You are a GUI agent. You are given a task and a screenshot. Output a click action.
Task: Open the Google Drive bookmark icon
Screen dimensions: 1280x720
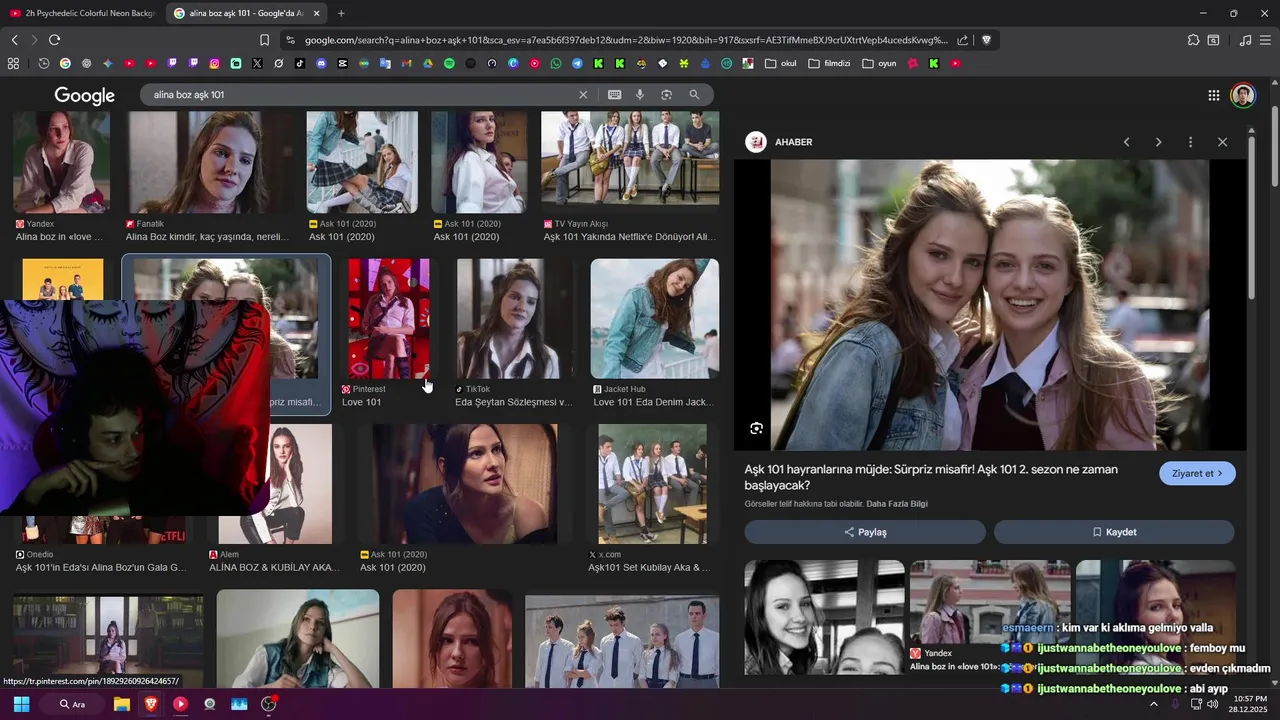pyautogui.click(x=428, y=63)
